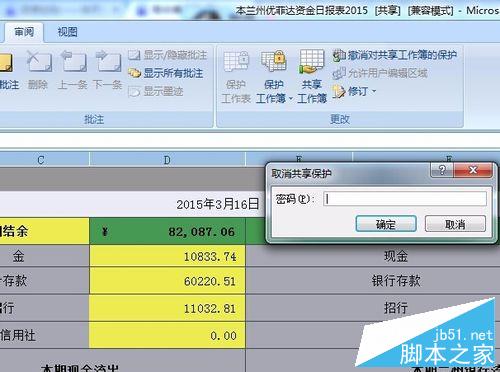Click the 密码 input field
Screen dimensions: 500x372
coord(405,199)
